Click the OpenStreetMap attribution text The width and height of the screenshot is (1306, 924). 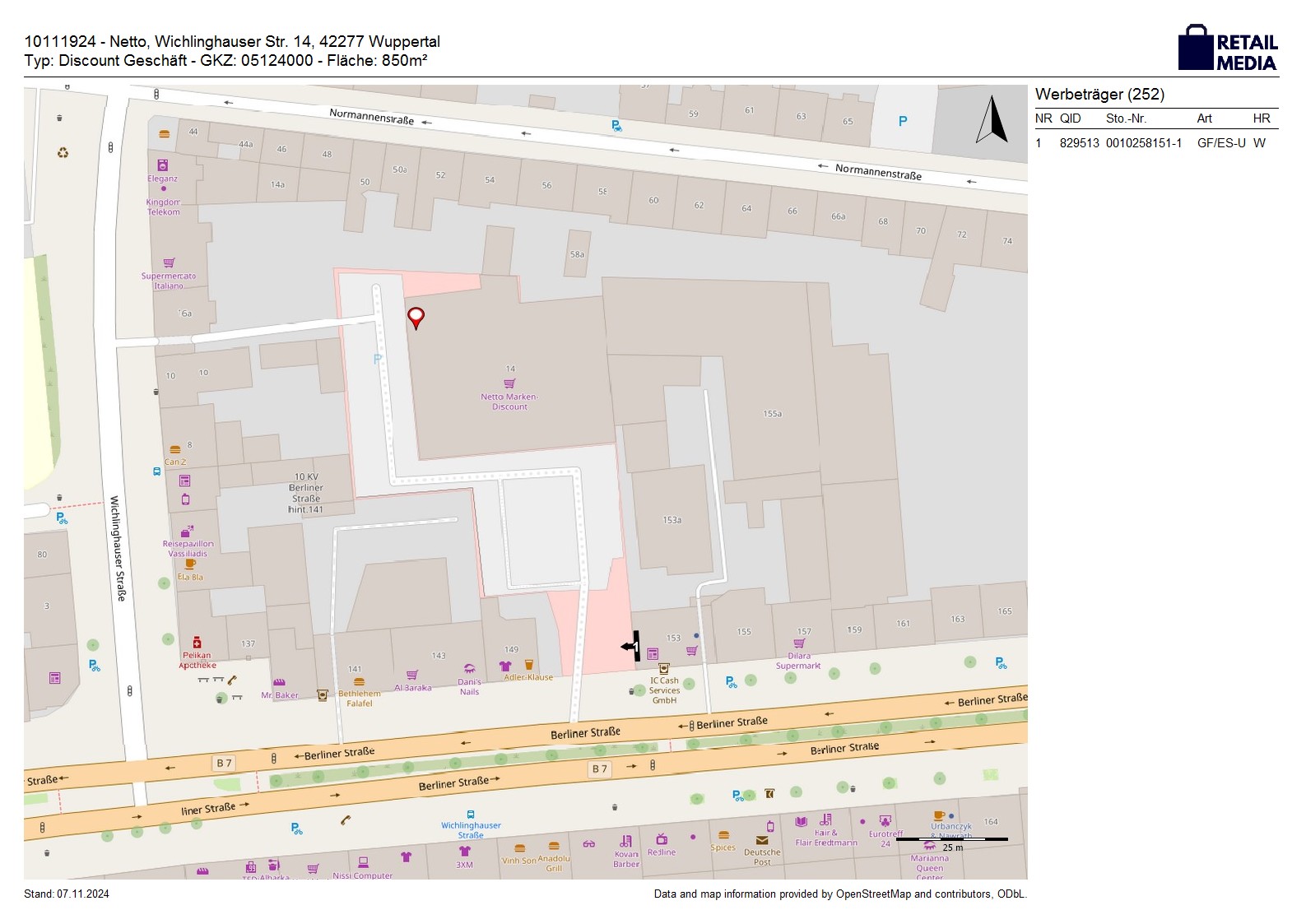point(839,894)
